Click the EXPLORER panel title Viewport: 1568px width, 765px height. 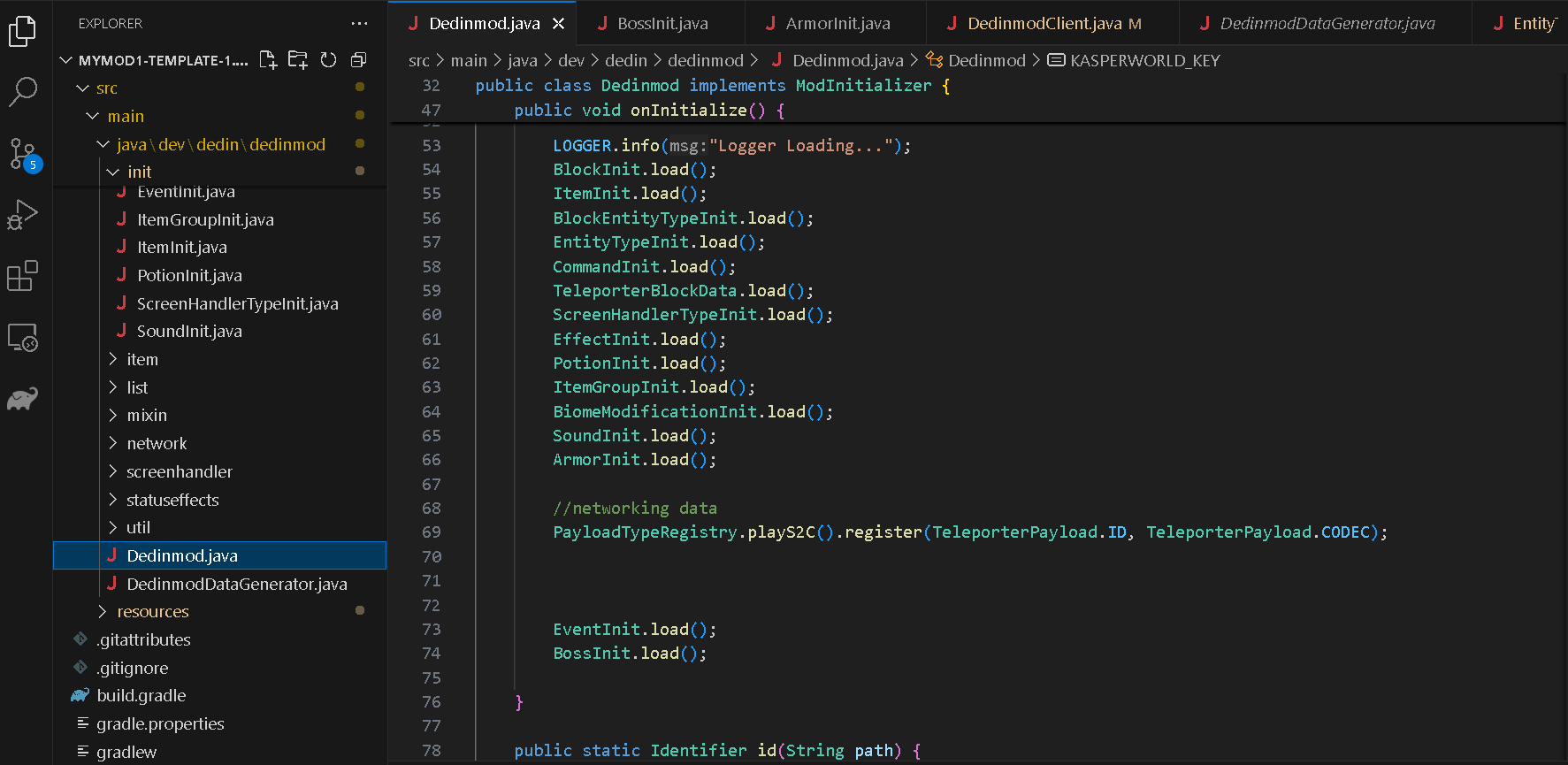tap(111, 24)
